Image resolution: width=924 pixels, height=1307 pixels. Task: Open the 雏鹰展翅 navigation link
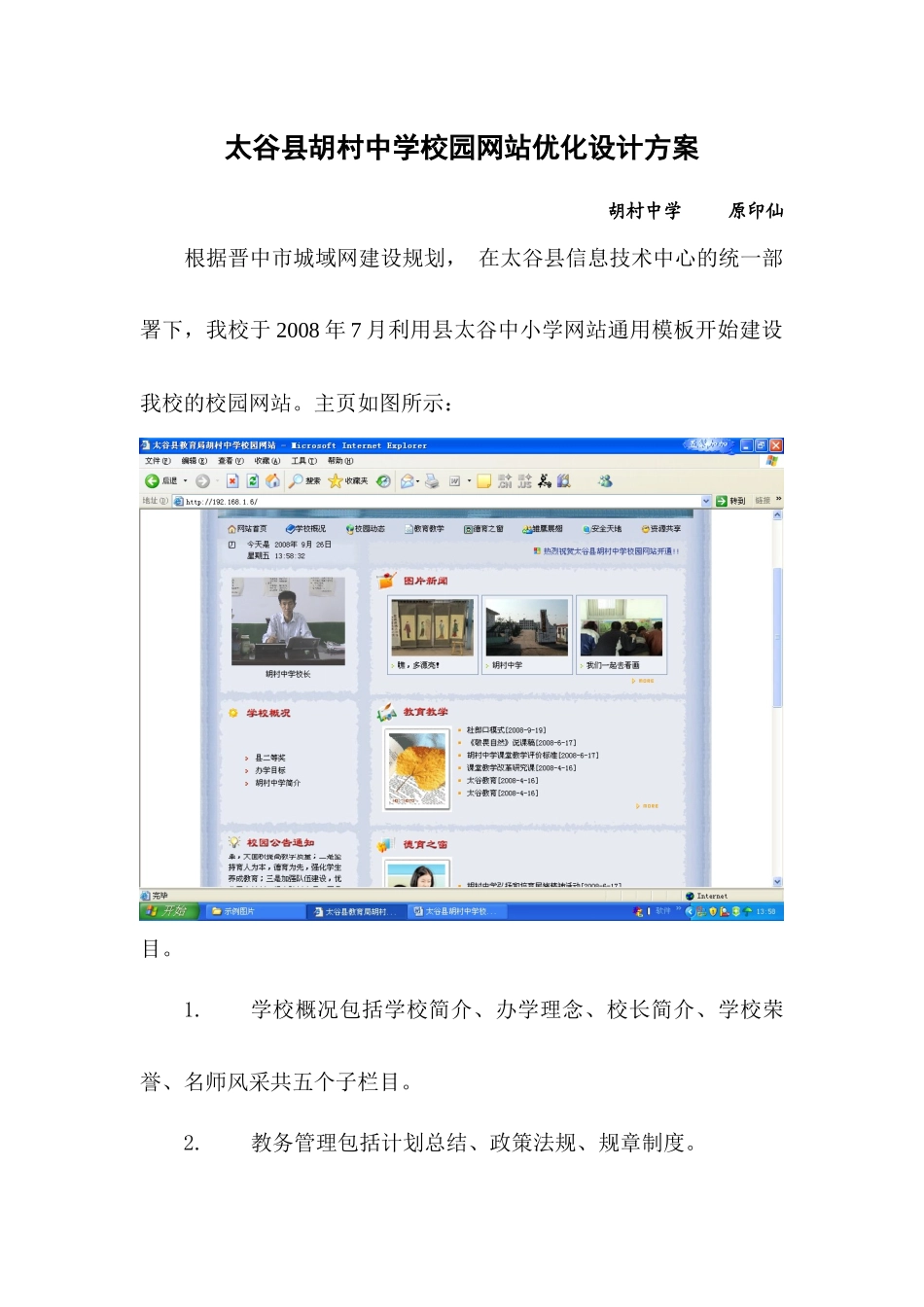(x=543, y=529)
